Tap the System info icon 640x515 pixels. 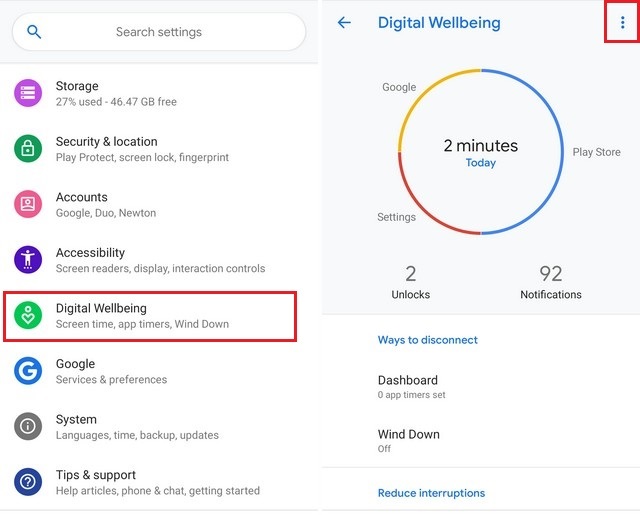[28, 426]
